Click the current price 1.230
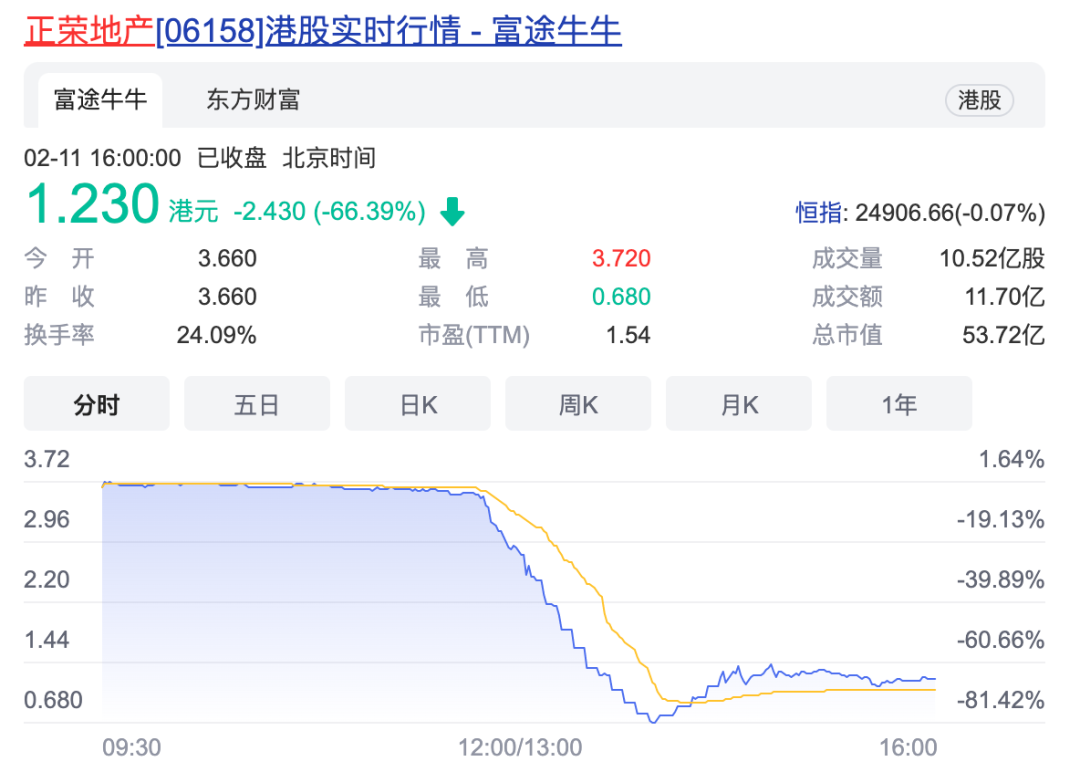This screenshot has height=772, width=1080. 92,205
